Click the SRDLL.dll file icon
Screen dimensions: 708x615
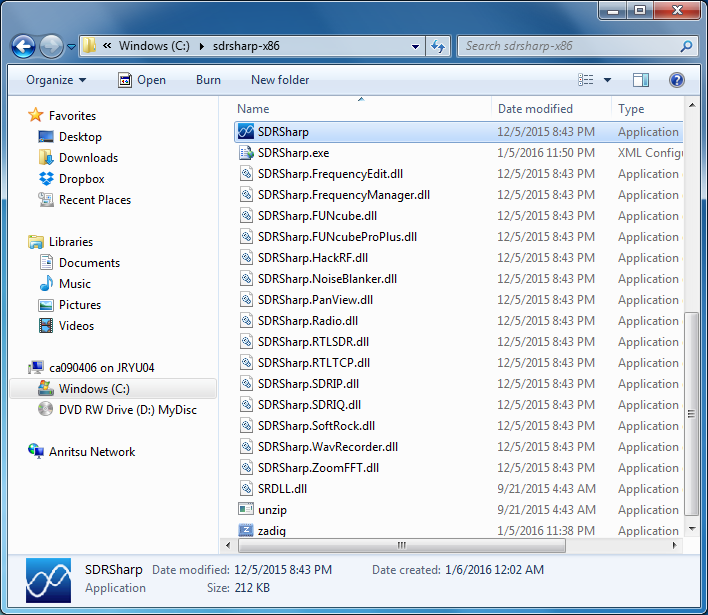(246, 488)
